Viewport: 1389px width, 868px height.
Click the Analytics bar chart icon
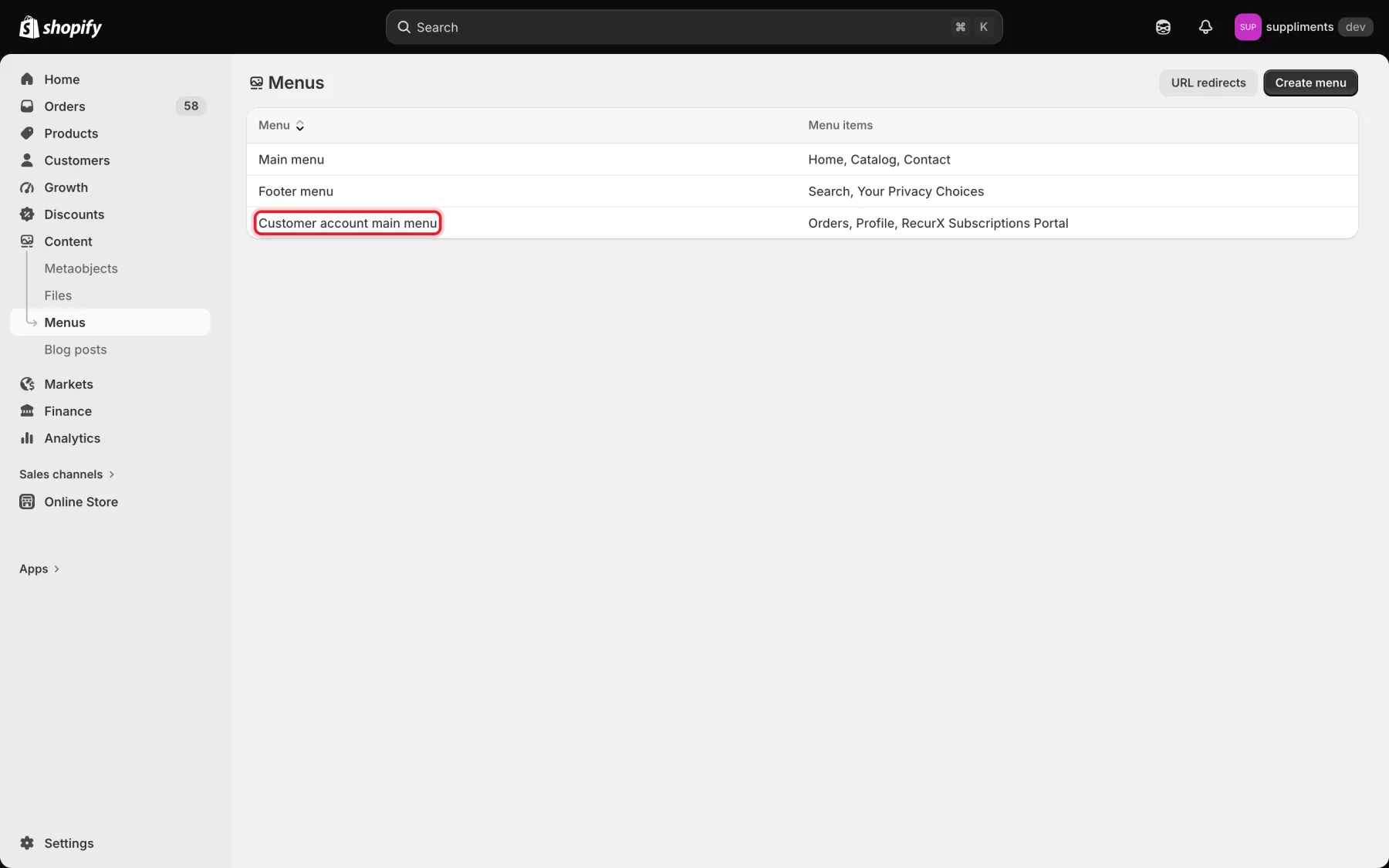coord(27,438)
